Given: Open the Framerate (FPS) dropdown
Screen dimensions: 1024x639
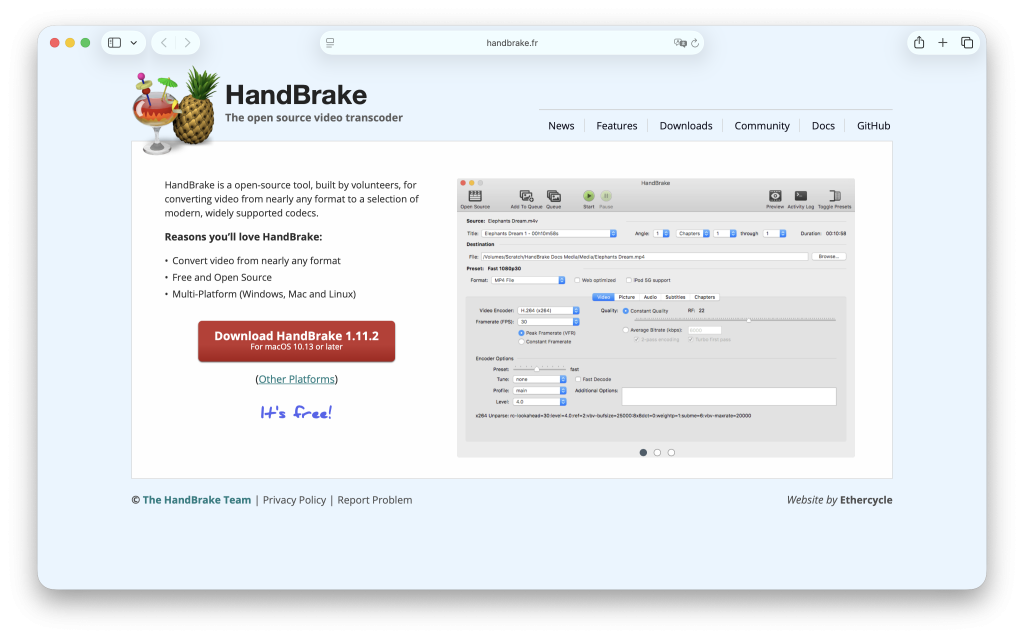Looking at the screenshot, I should tap(548, 321).
